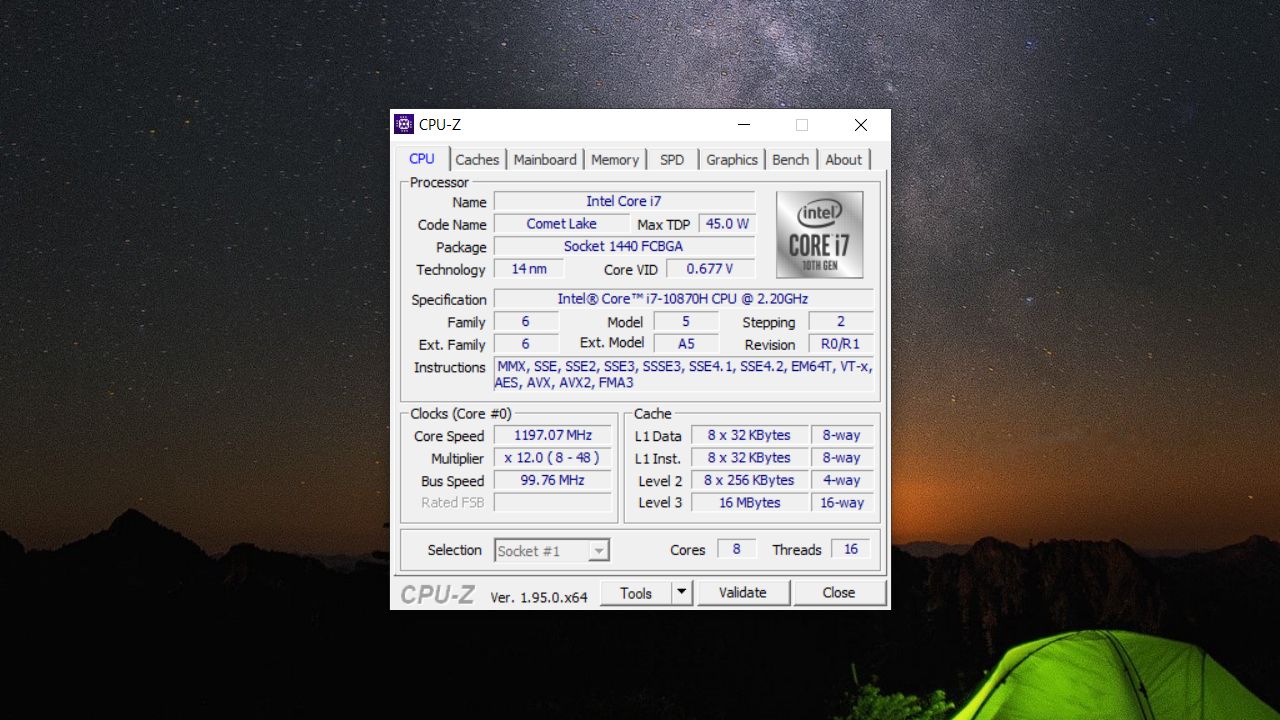This screenshot has width=1280, height=720.
Task: Click the CPU-Z logo near the version number
Action: [436, 594]
